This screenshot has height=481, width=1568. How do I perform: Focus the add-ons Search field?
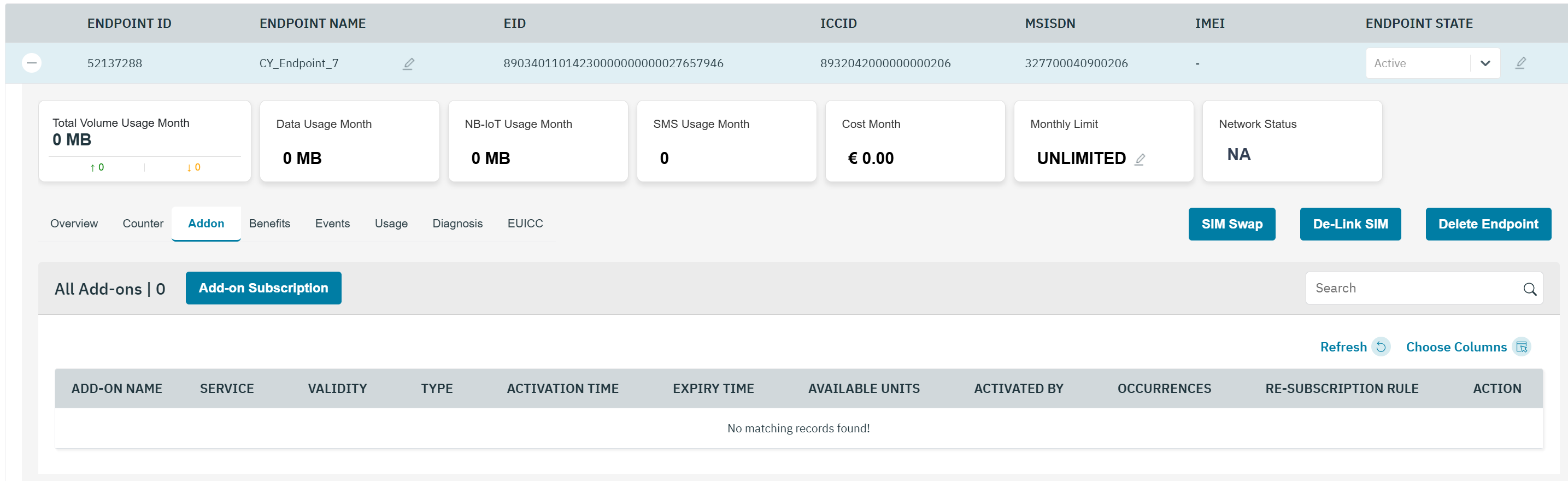pos(1412,288)
